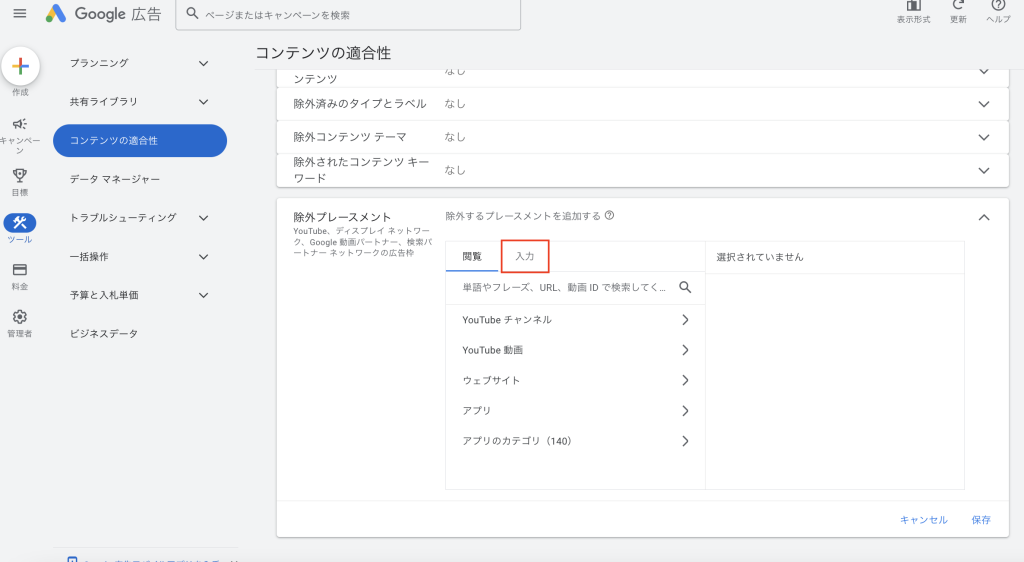Expand the 除外コンテンツ テーマ row
Screen dimensions: 1024x562
click(984, 137)
